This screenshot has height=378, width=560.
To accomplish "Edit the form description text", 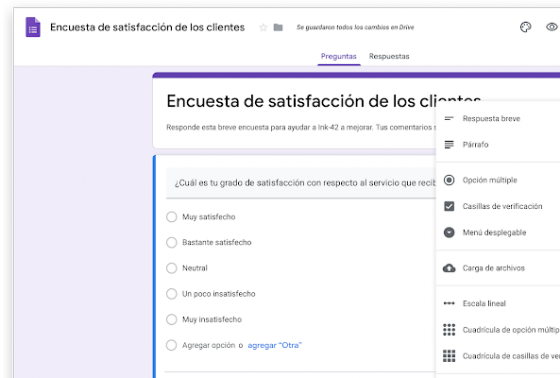I will pyautogui.click(x=301, y=128).
